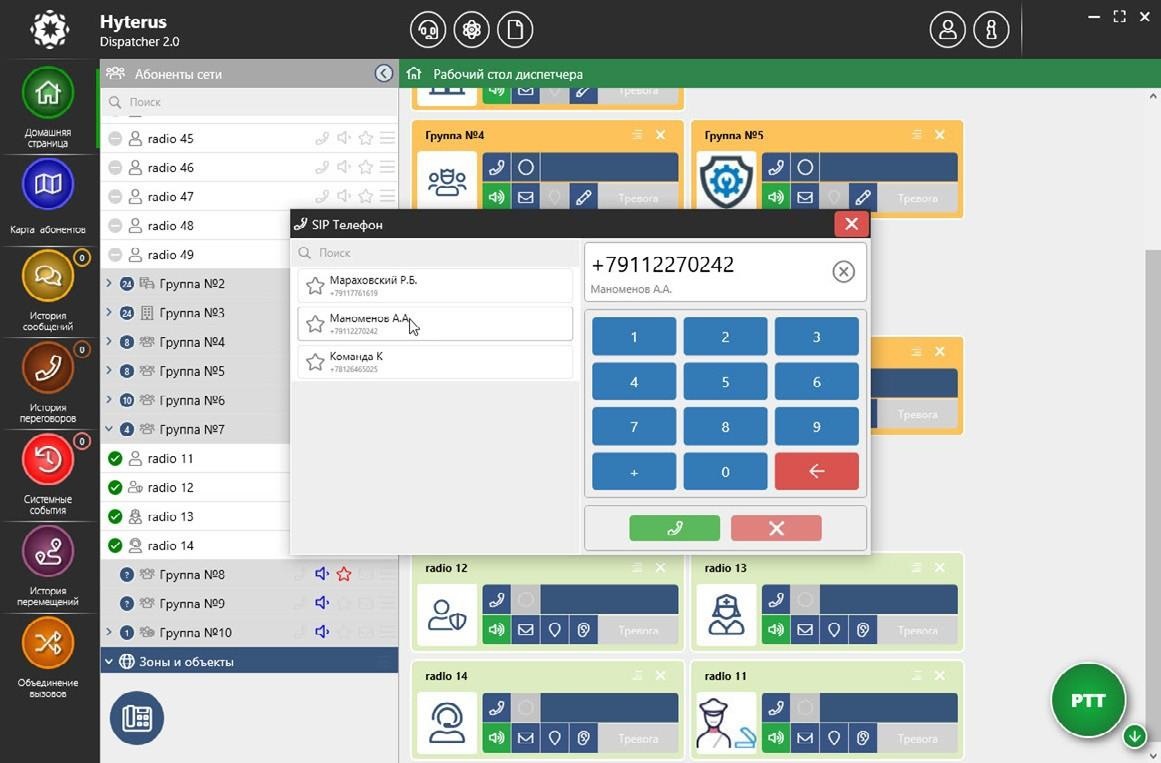Call radio 11 card with its handset icon
Screen dimensions: 1161x763
pyautogui.click(x=776, y=707)
